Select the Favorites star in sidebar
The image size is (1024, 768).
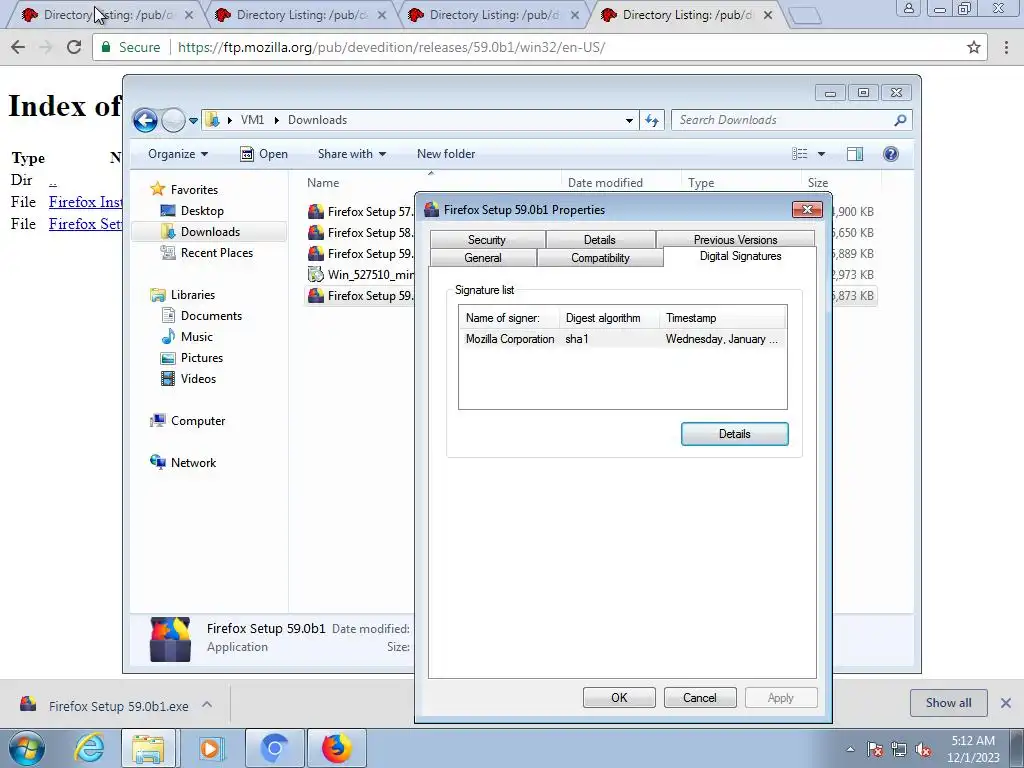(x=157, y=189)
